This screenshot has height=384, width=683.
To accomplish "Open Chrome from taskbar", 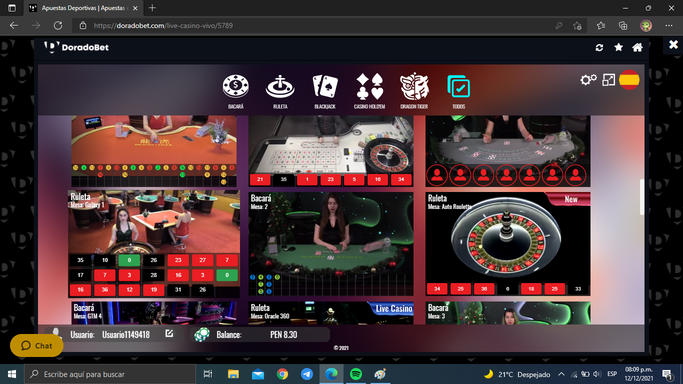I will pyautogui.click(x=282, y=374).
